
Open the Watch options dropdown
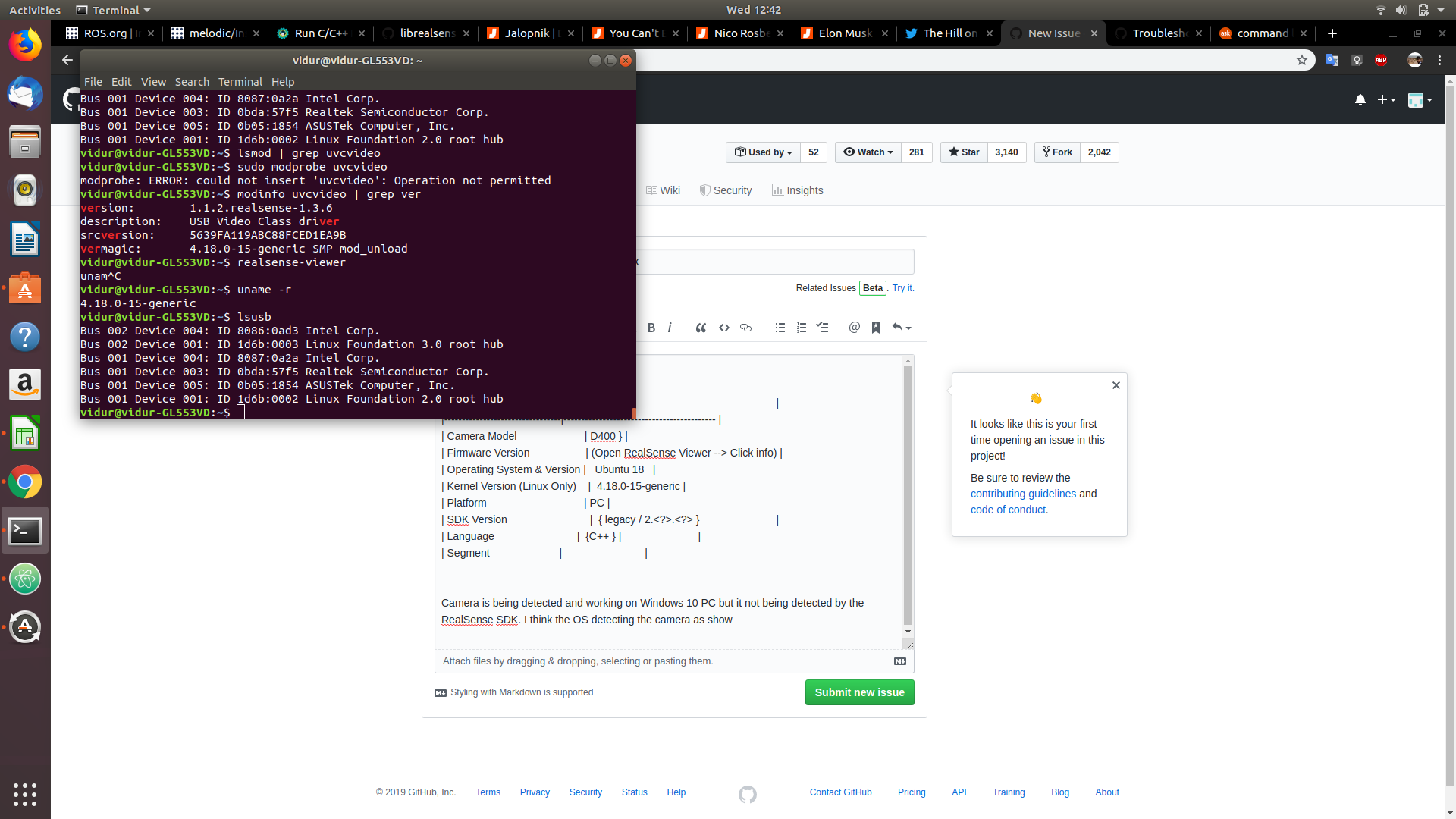(x=867, y=152)
